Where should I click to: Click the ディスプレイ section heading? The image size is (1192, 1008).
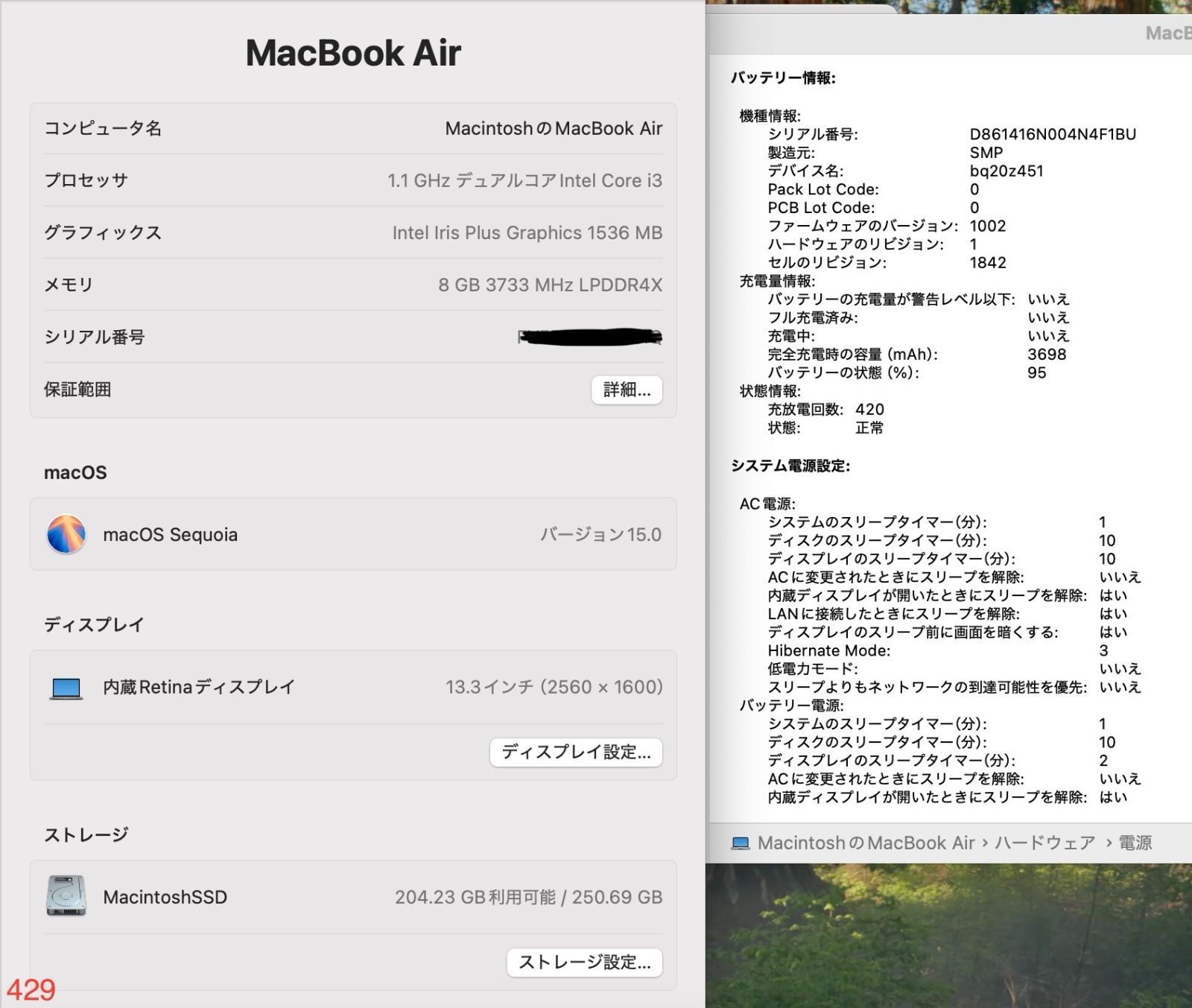click(94, 624)
